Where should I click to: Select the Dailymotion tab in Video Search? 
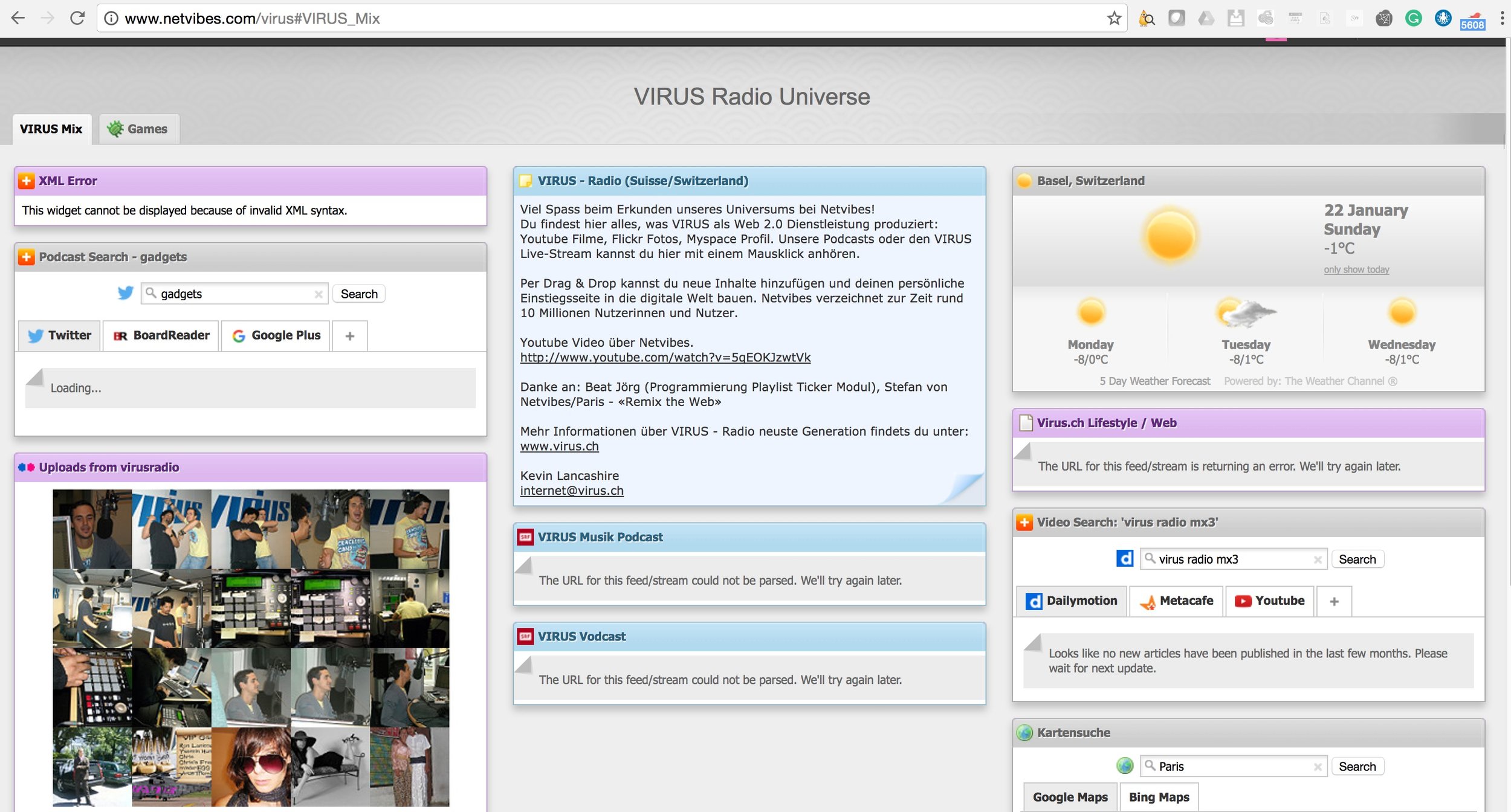(x=1071, y=601)
